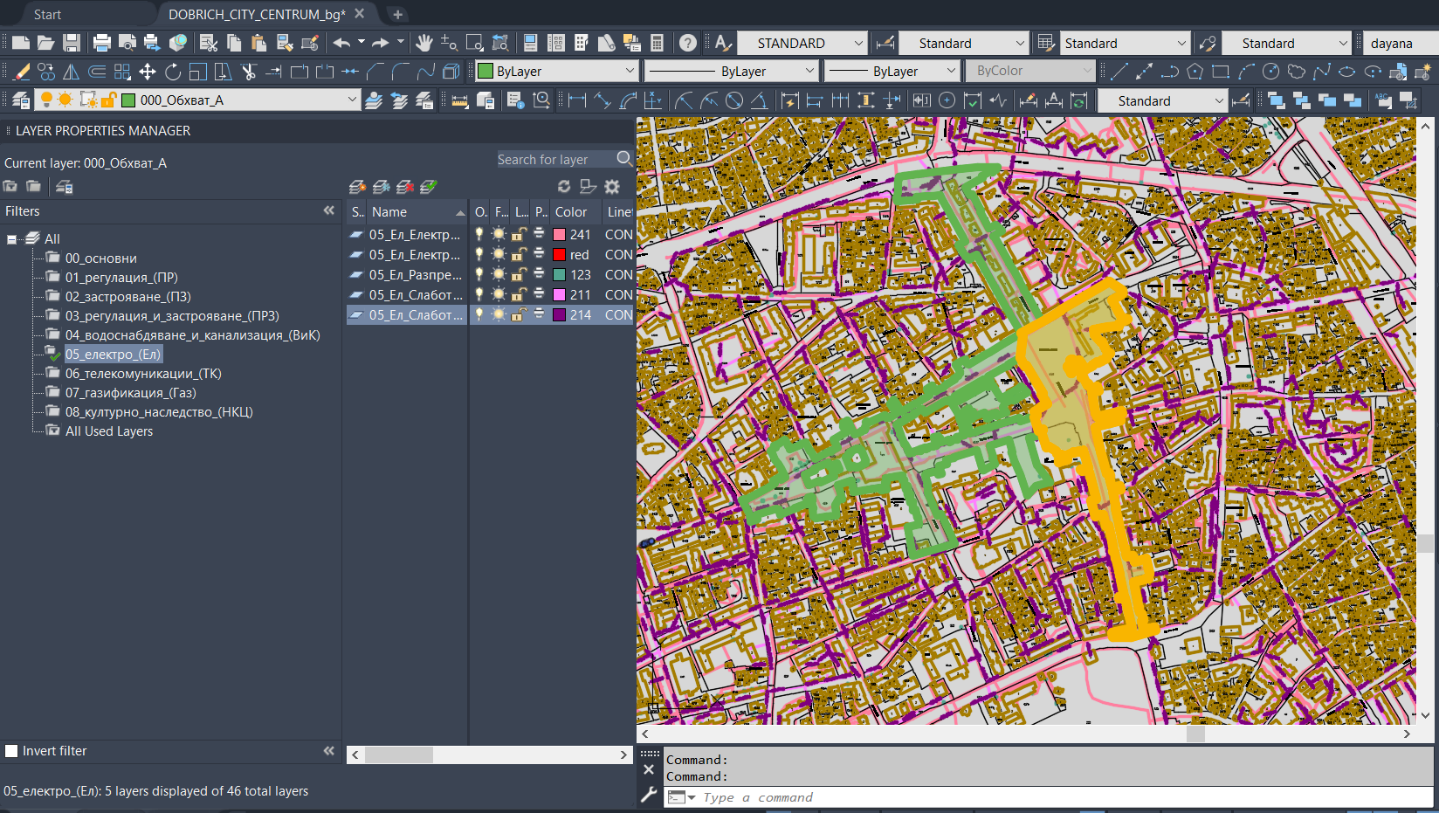Viewport: 1439px width, 813px height.
Task: Select the 06_телекомуникации_(ТК) filter
Action: tap(143, 373)
